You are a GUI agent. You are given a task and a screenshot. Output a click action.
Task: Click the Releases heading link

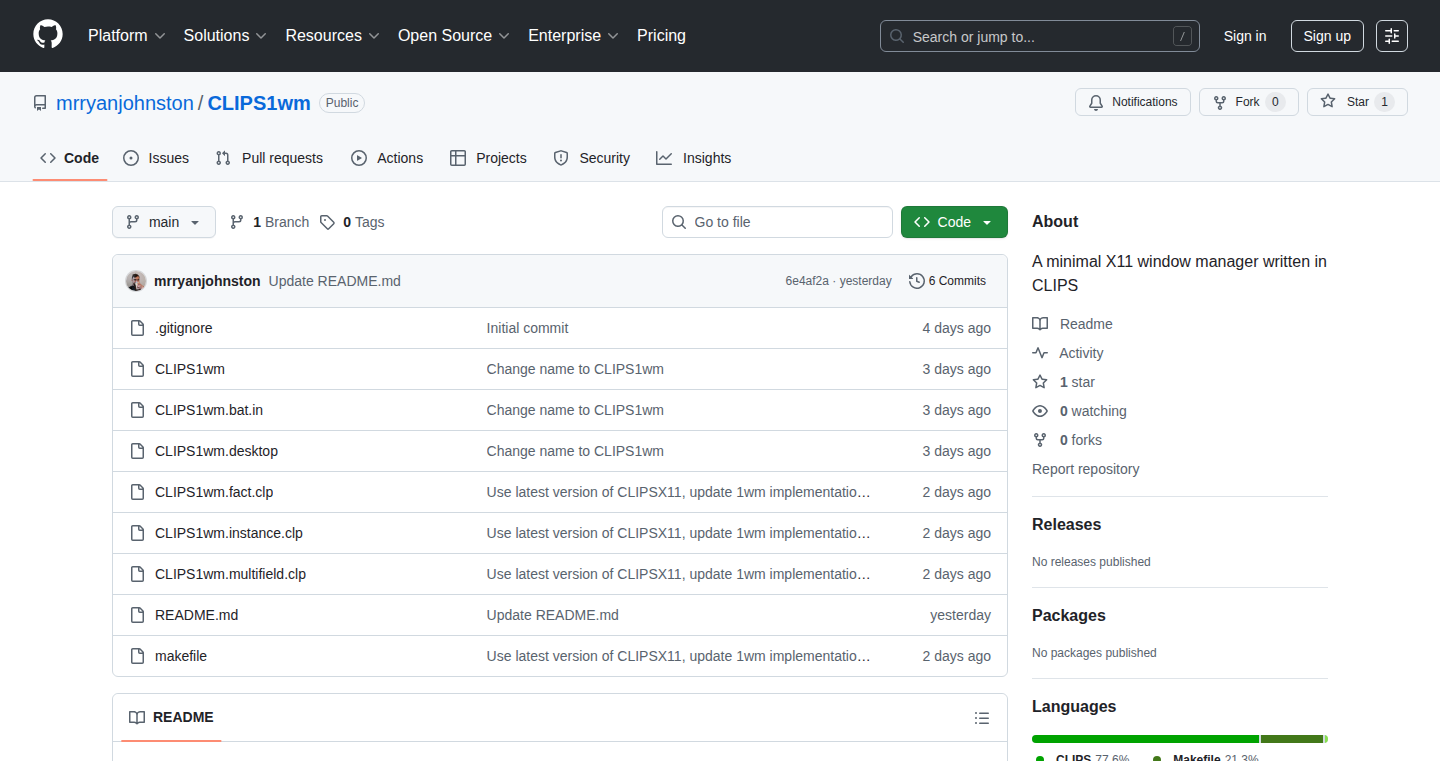1066,525
